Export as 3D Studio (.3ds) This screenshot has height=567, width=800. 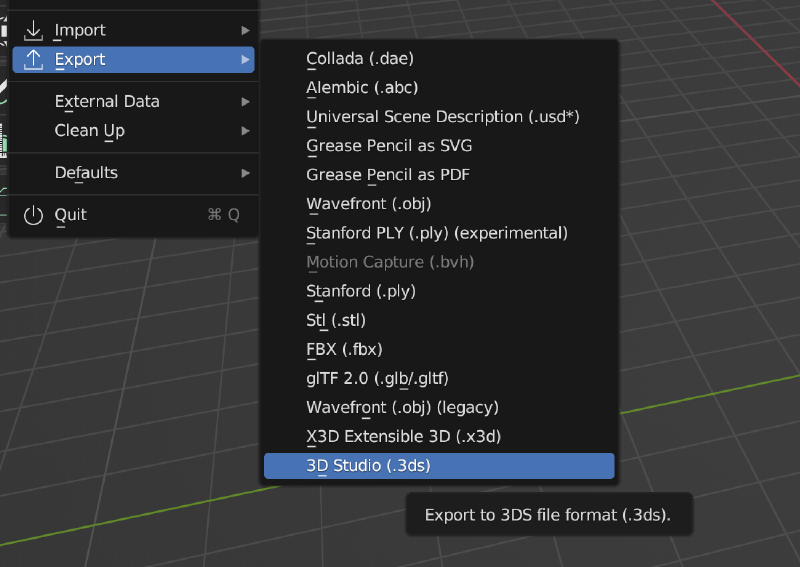(439, 466)
